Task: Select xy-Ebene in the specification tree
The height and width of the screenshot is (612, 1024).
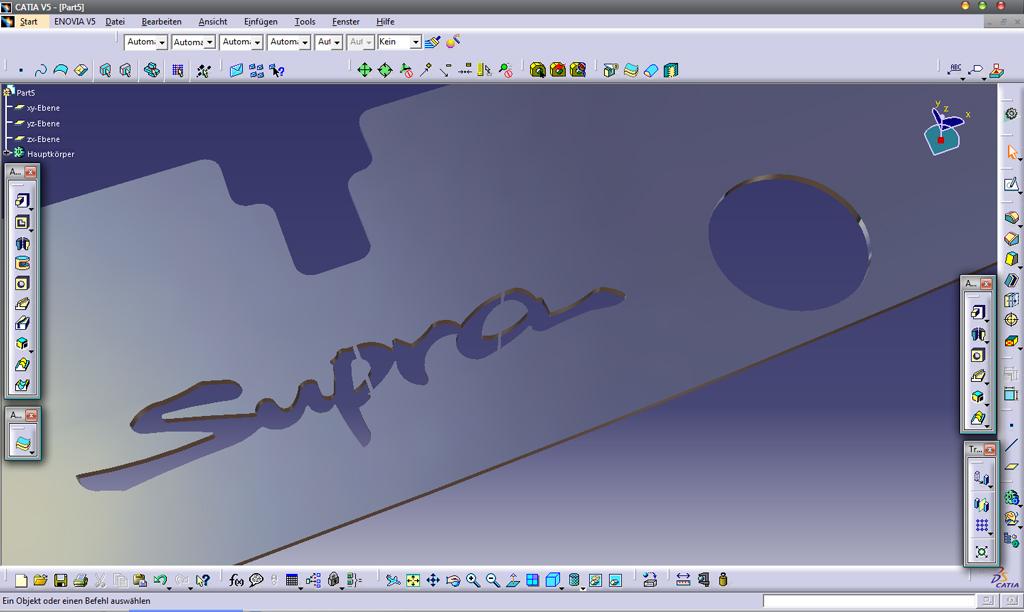Action: [43, 108]
